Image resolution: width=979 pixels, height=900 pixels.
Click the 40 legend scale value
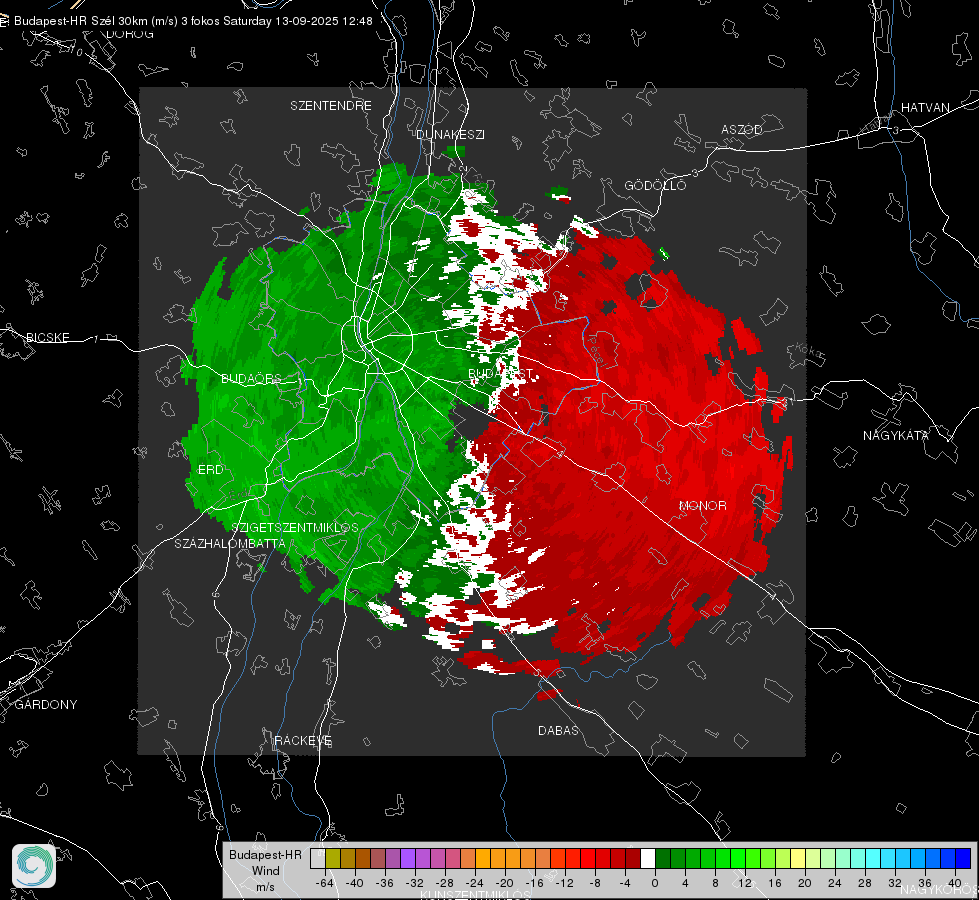955,883
